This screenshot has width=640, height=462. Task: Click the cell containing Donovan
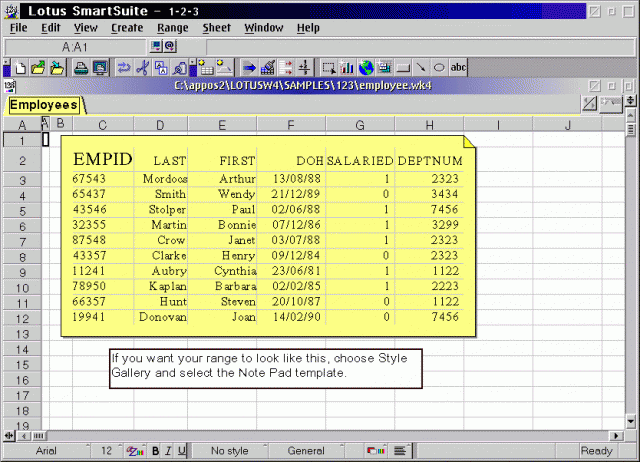(163, 317)
